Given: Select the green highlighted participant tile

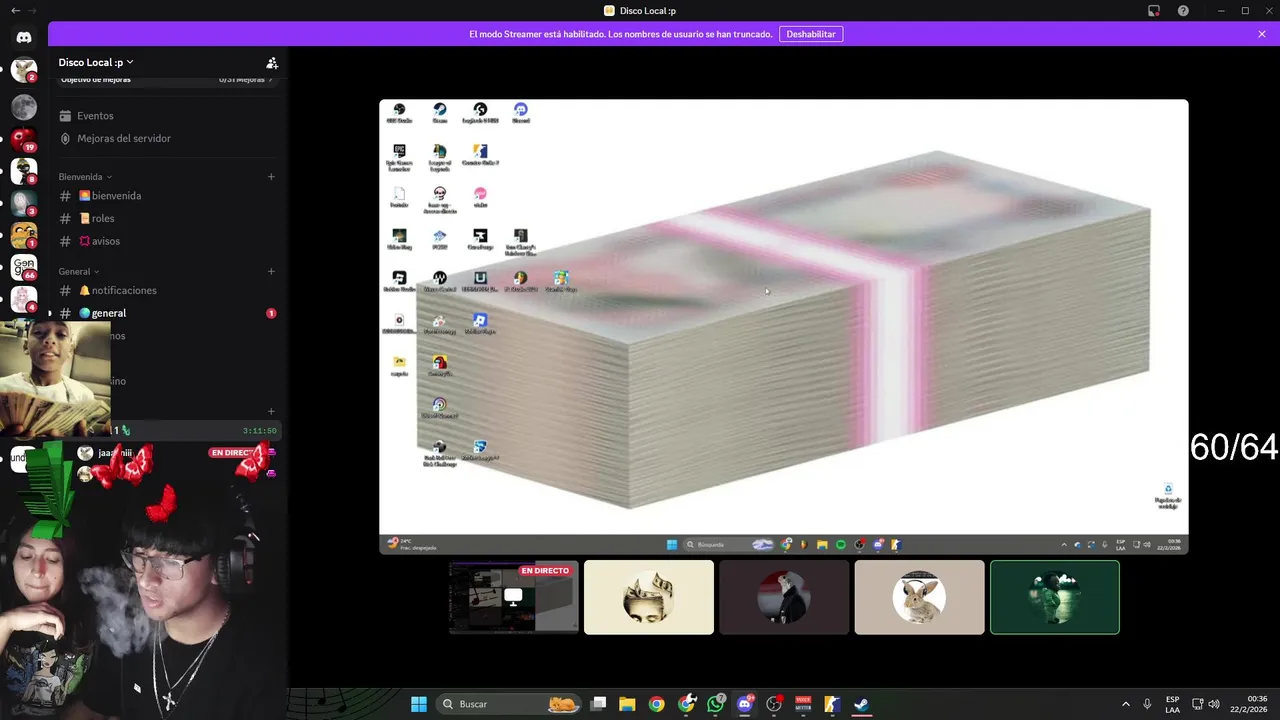Looking at the screenshot, I should point(1055,597).
